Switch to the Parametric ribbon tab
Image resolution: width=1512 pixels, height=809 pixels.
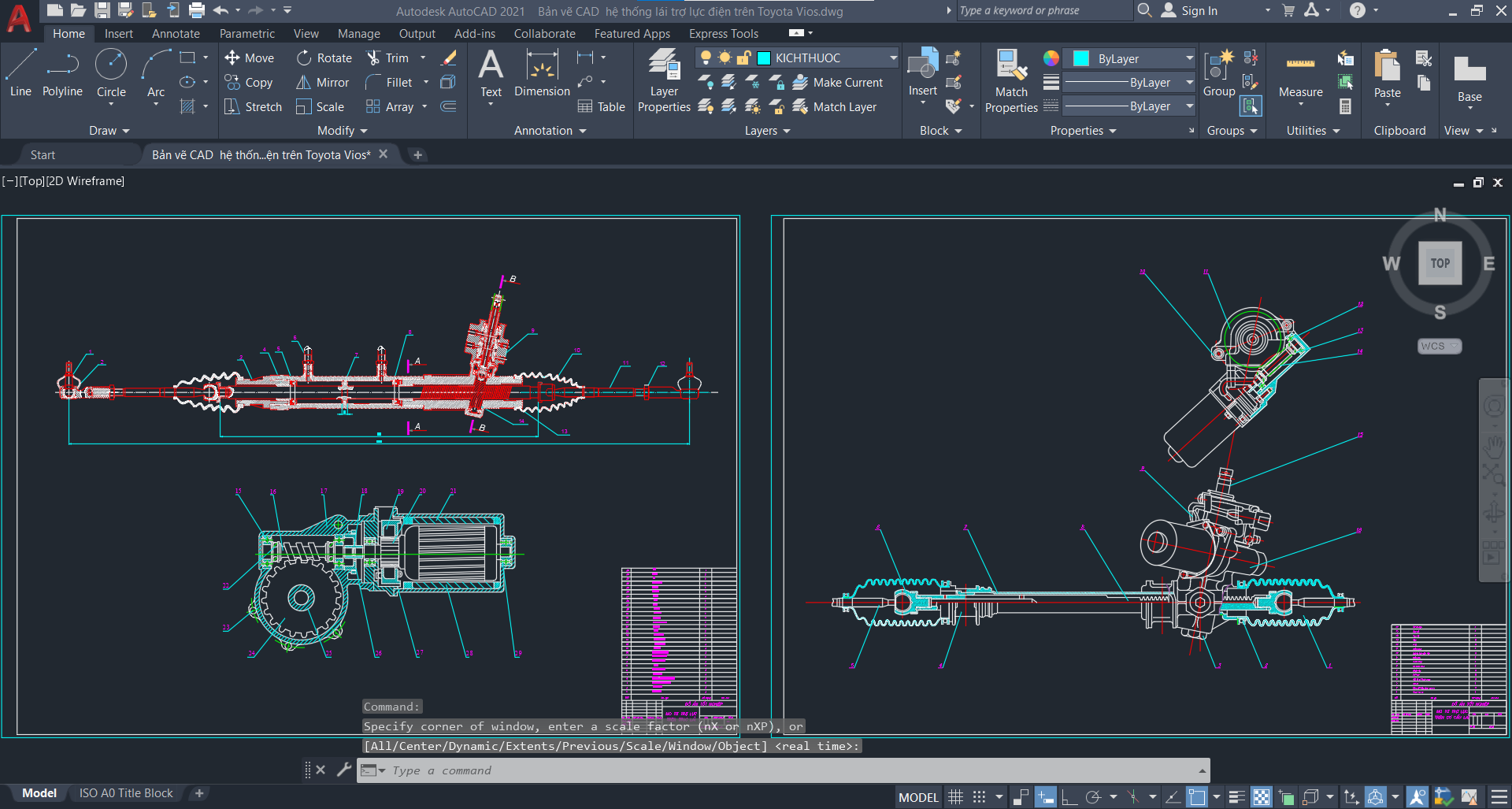tap(247, 34)
